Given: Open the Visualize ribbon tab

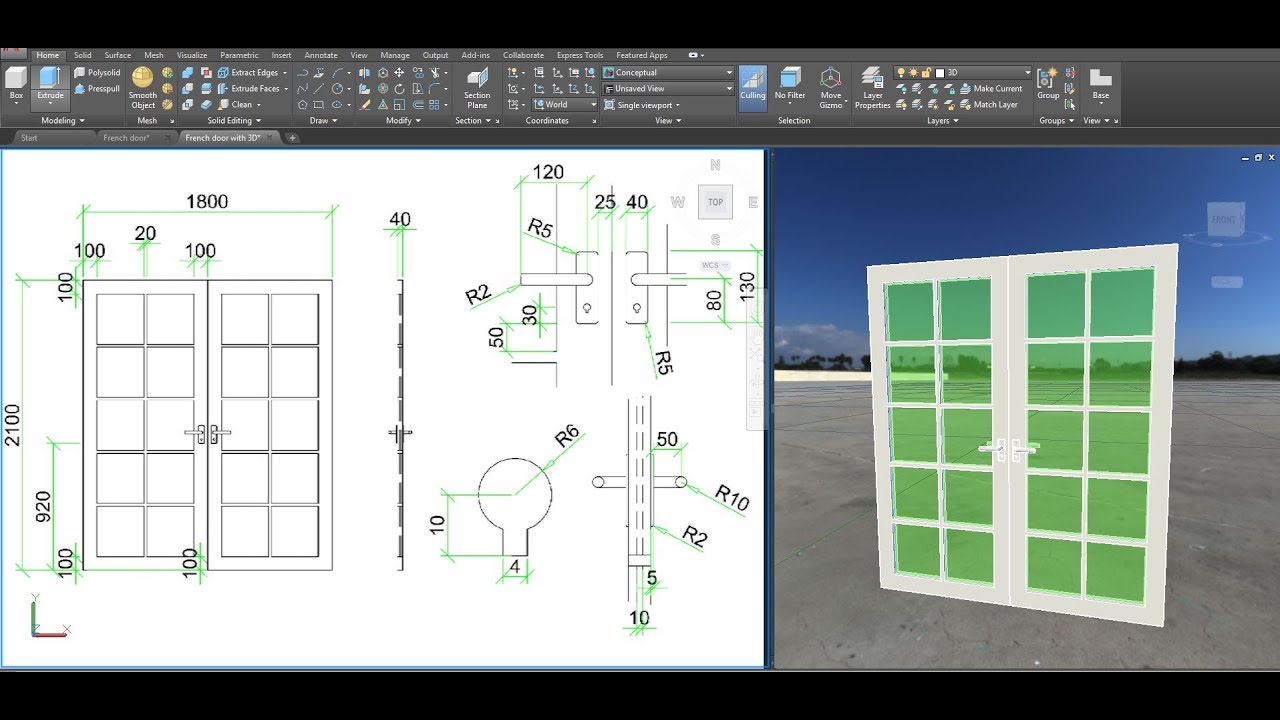Looking at the screenshot, I should tap(192, 55).
